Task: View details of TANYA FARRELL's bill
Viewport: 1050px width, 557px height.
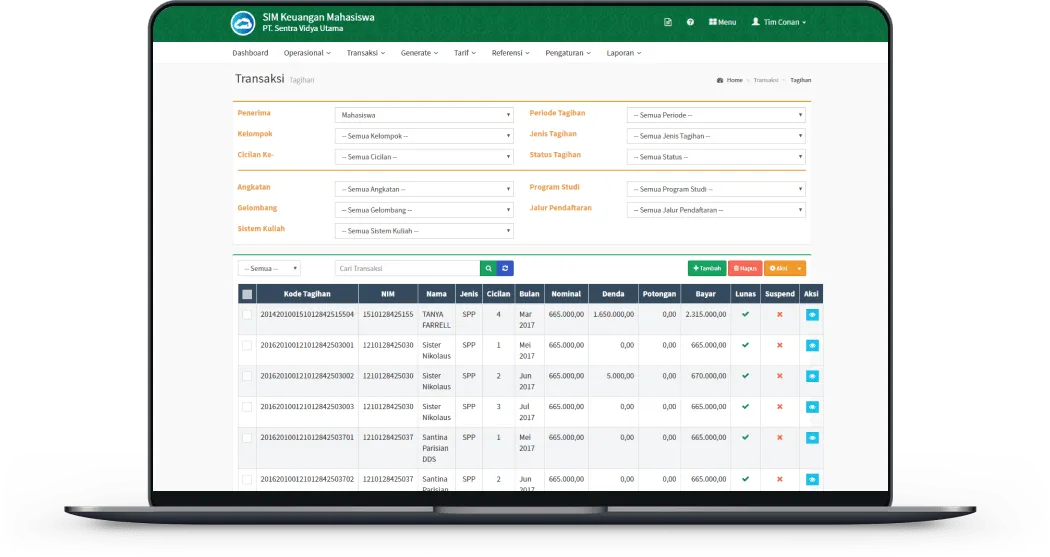Action: pos(812,315)
